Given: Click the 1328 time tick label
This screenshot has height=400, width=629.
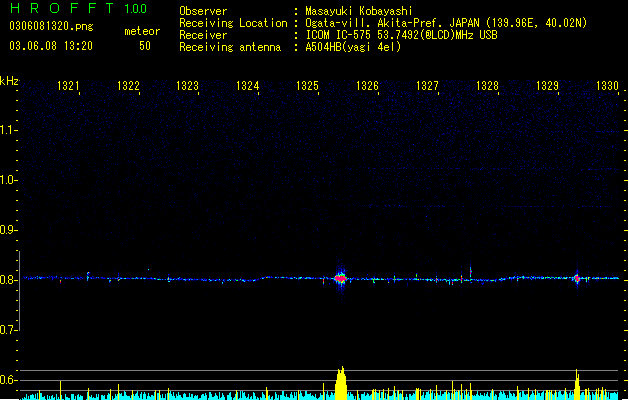Looking at the screenshot, I should [x=487, y=86].
